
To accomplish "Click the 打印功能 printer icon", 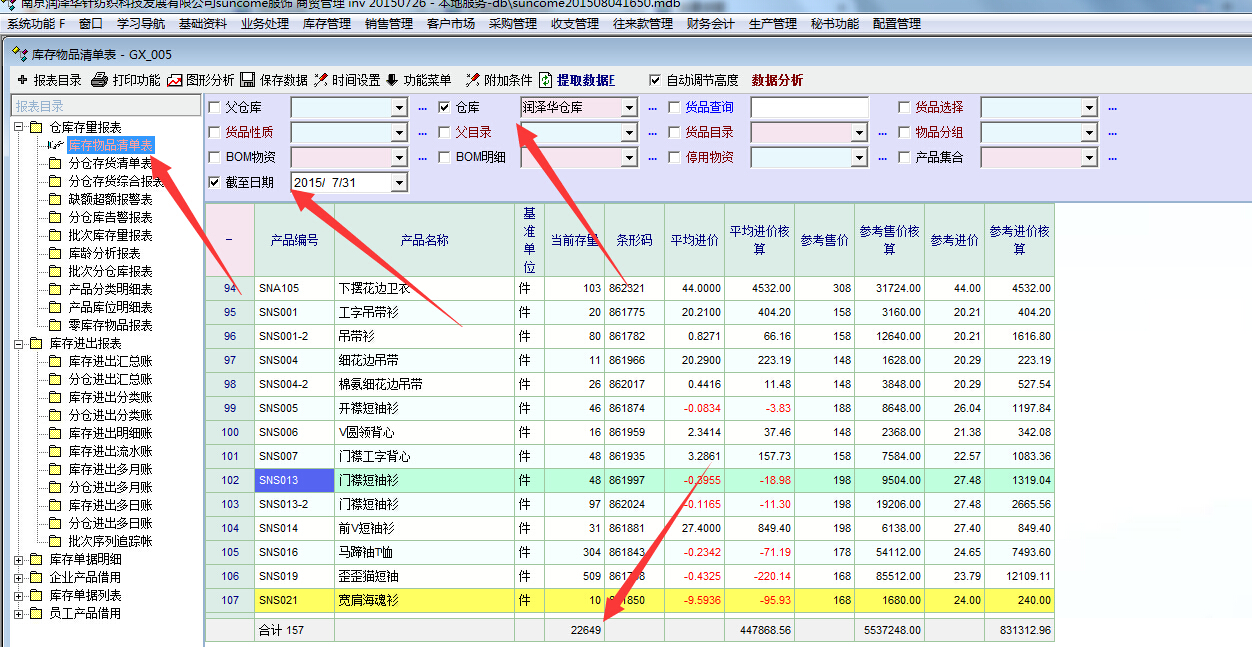I will 99,80.
